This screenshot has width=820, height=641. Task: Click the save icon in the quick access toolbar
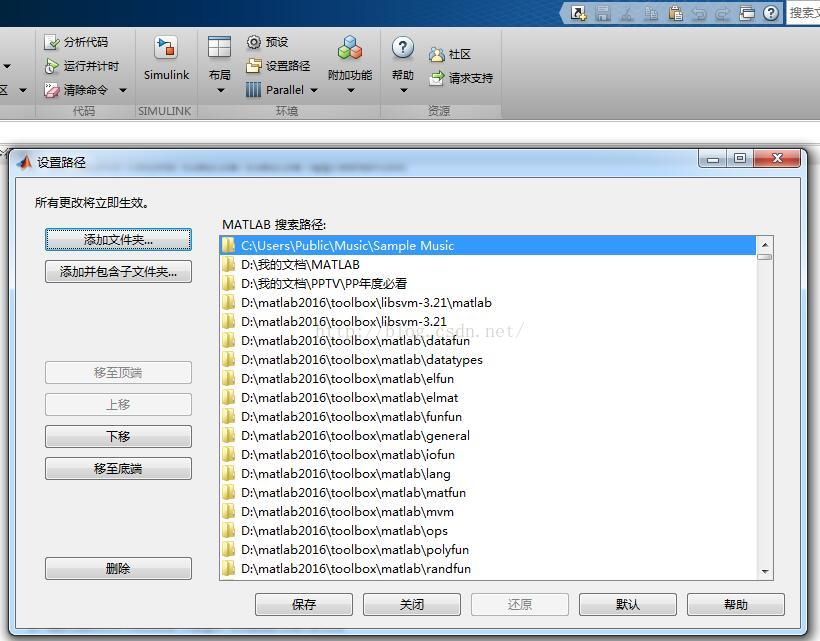tap(603, 13)
